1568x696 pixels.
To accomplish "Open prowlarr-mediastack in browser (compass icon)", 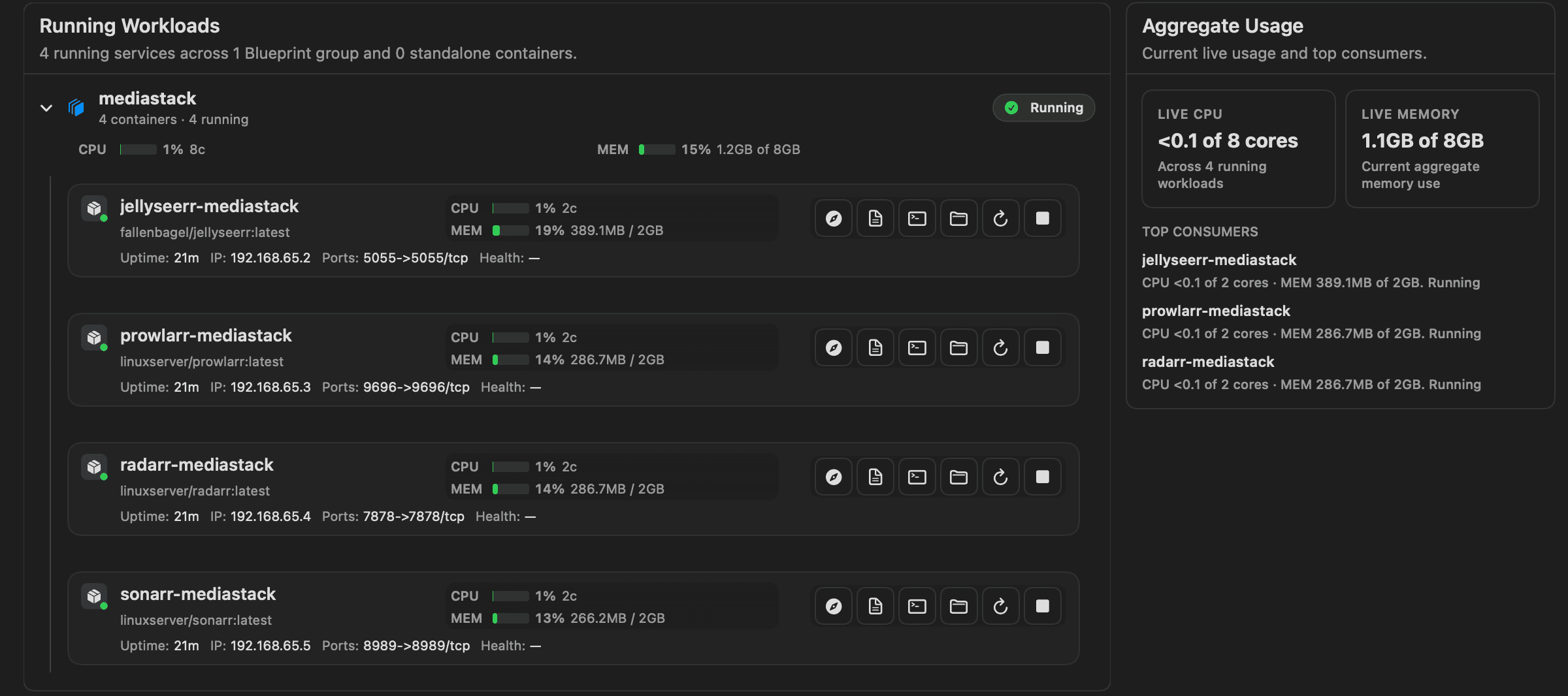I will pos(834,347).
